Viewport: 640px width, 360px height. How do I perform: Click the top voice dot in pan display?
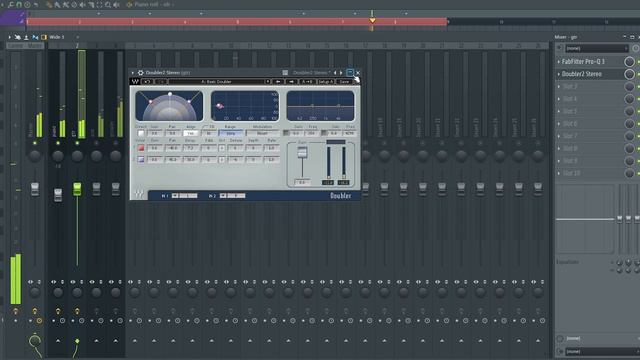tap(170, 94)
